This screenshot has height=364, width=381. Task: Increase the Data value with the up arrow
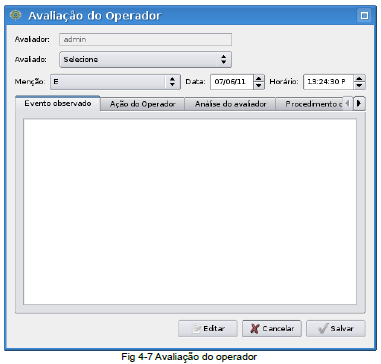(259, 78)
